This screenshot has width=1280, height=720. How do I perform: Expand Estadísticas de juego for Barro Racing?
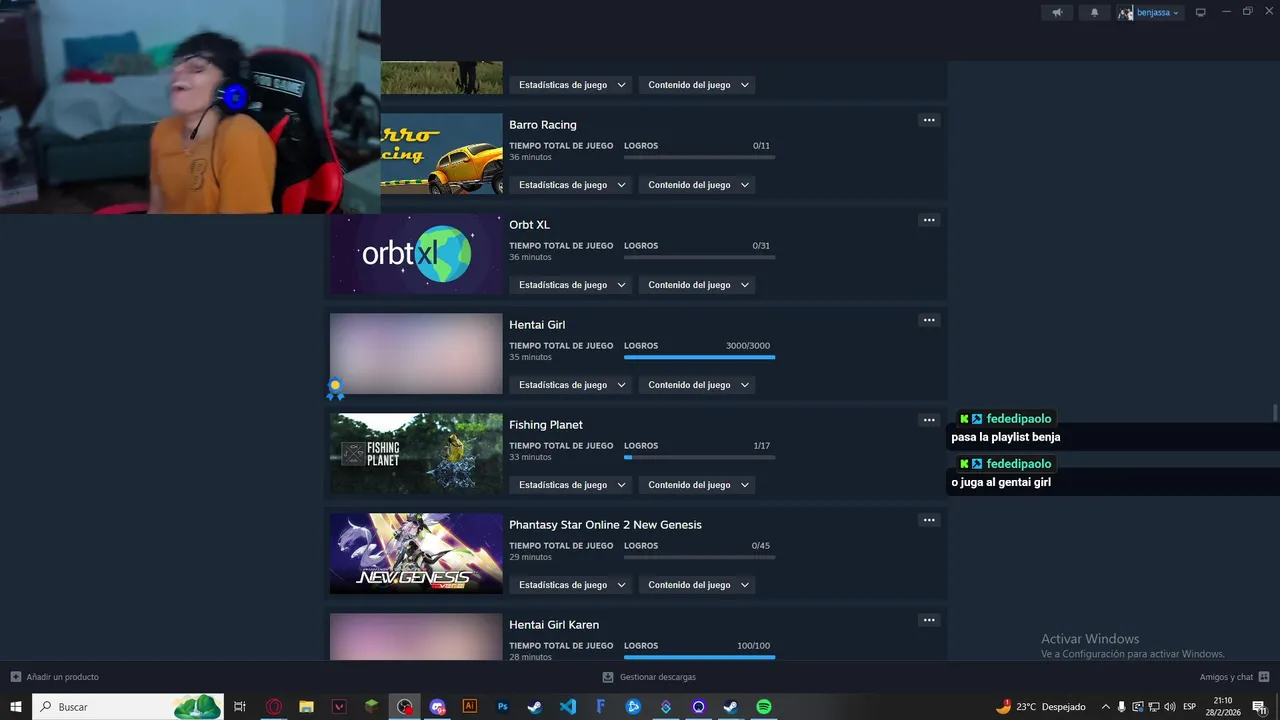[572, 185]
